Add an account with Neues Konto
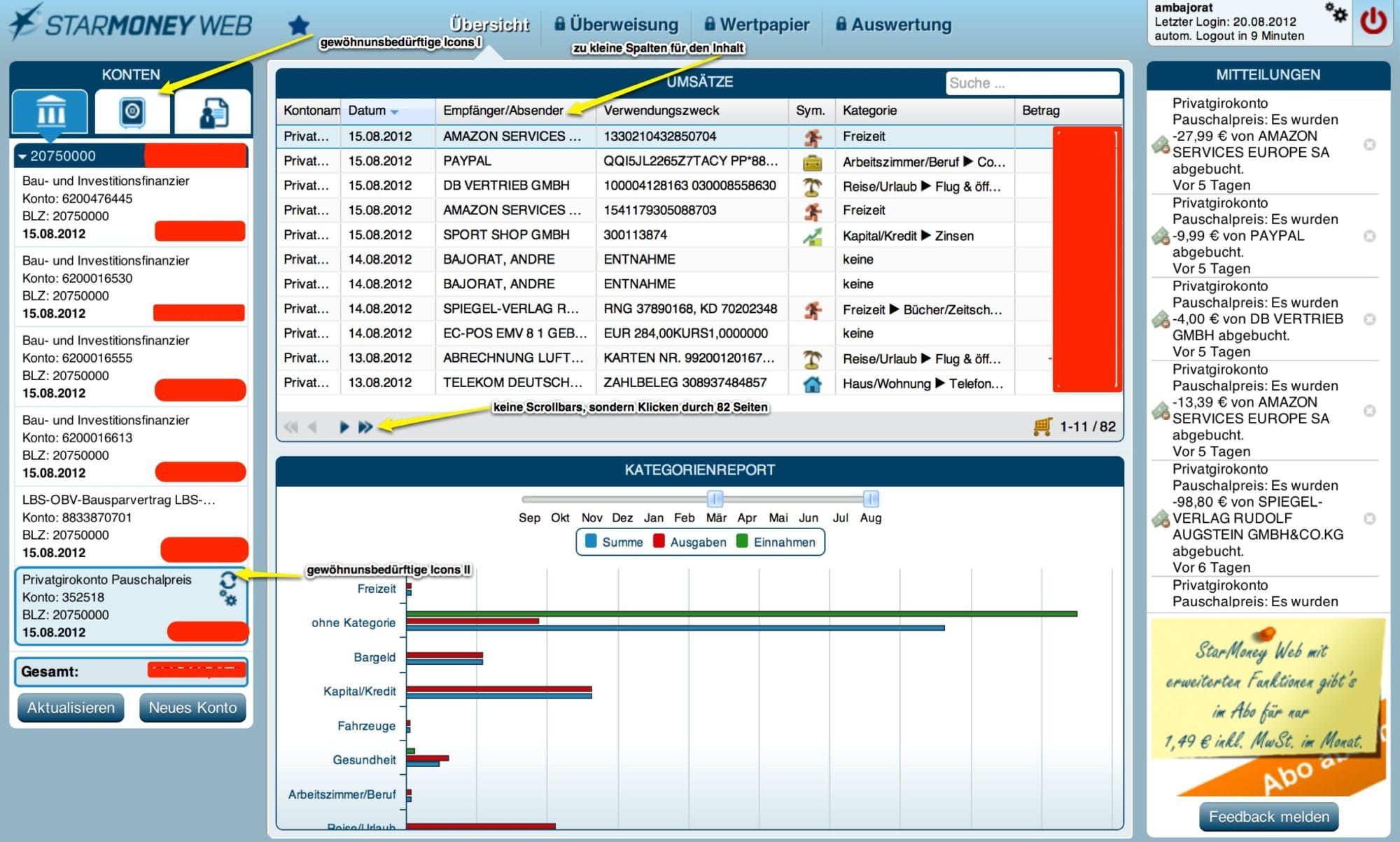The height and width of the screenshot is (842, 1400). (192, 708)
